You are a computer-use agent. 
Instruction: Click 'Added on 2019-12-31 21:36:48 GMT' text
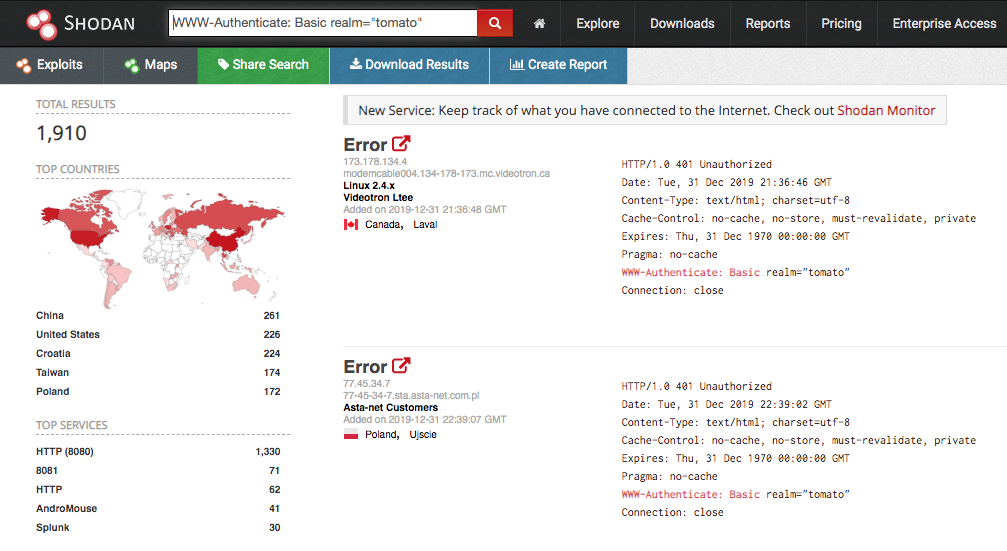[425, 209]
